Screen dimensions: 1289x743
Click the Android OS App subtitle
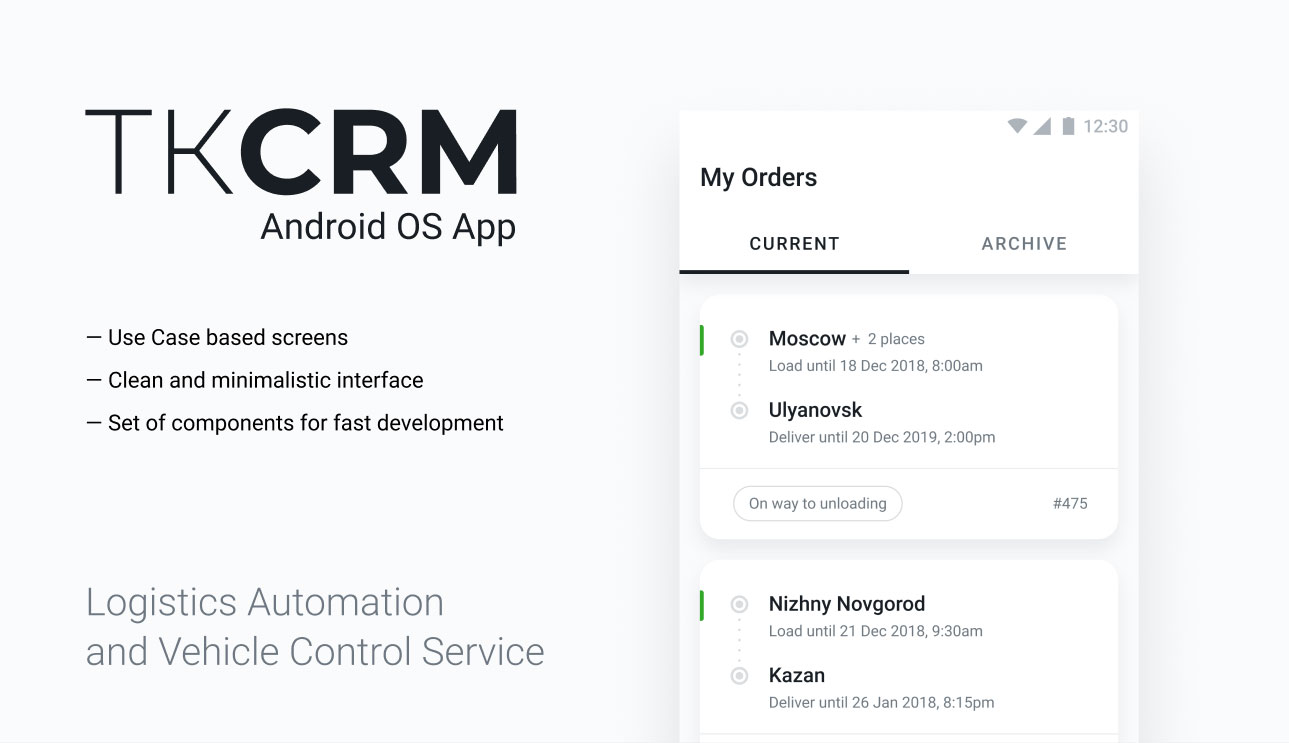pos(388,227)
